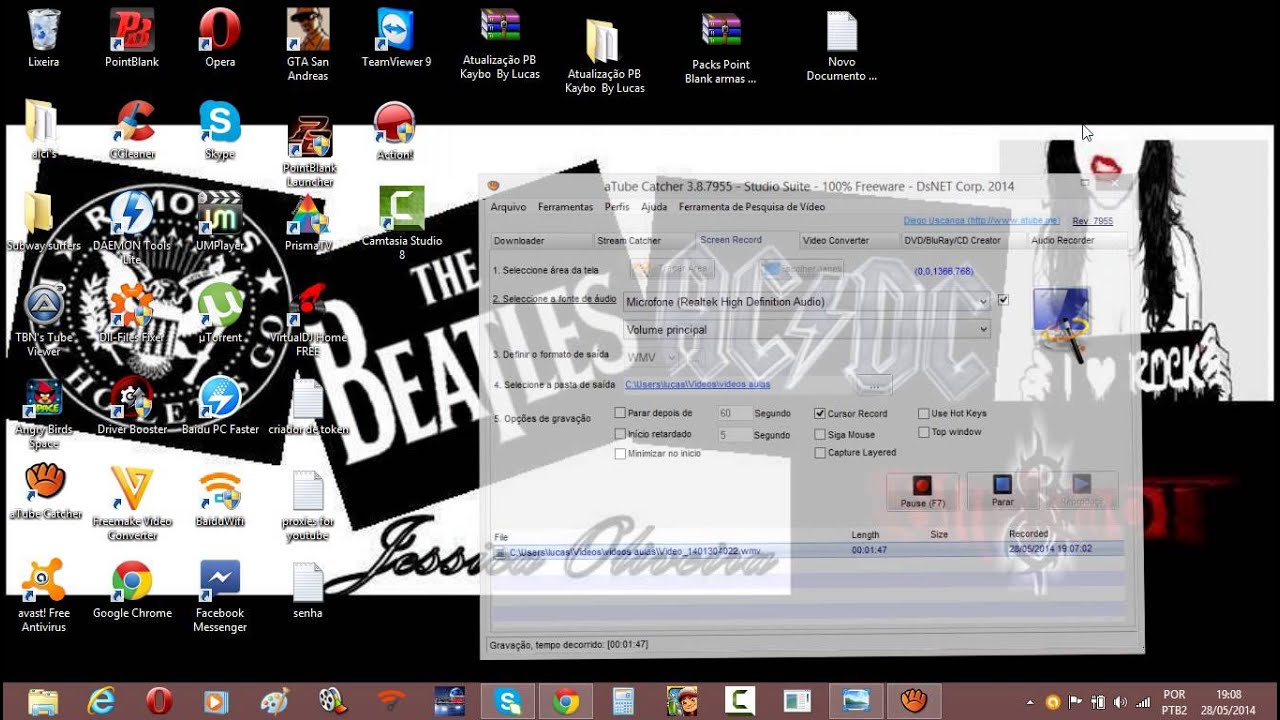The width and height of the screenshot is (1280, 720).
Task: Select the senha text file icon
Action: tap(308, 590)
